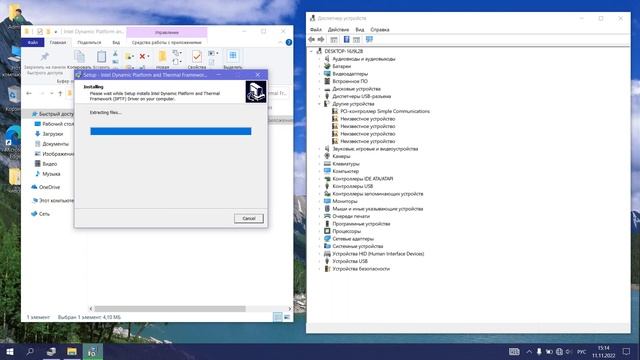This screenshot has width=640, height=360.
Task: Open the Windows Start menu
Action: (10, 351)
